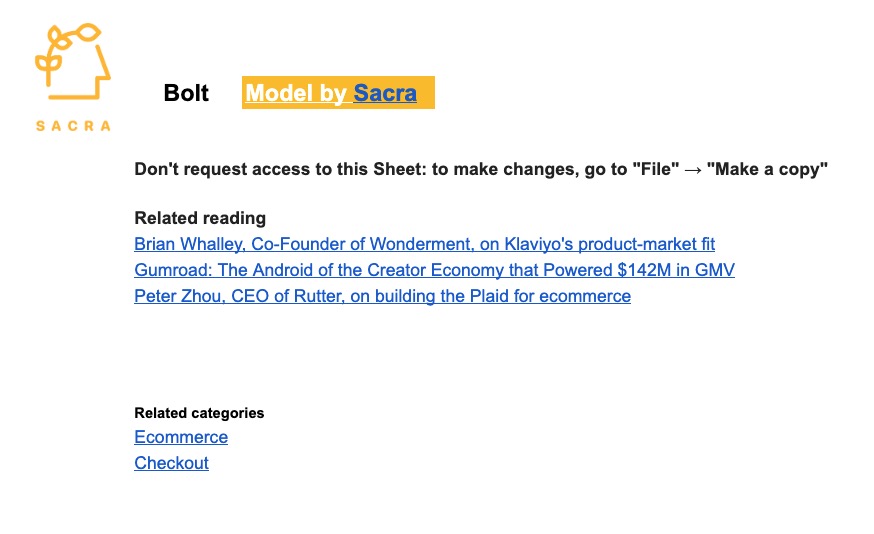
Task: Click the quoted "Make a copy" text
Action: click(768, 169)
